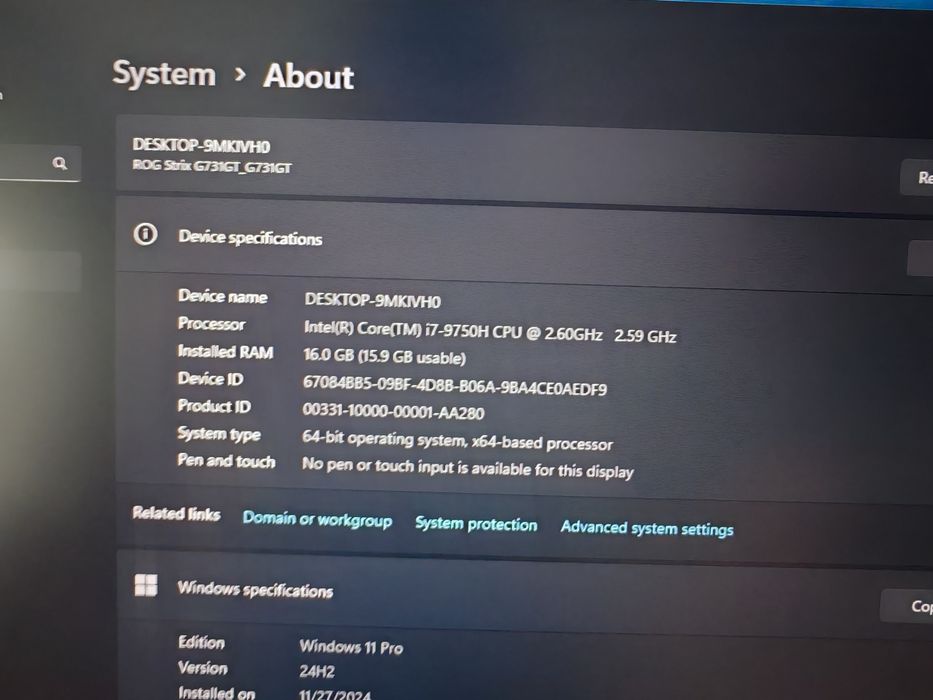
Task: Go back to System in breadcrumb
Action: coord(164,74)
